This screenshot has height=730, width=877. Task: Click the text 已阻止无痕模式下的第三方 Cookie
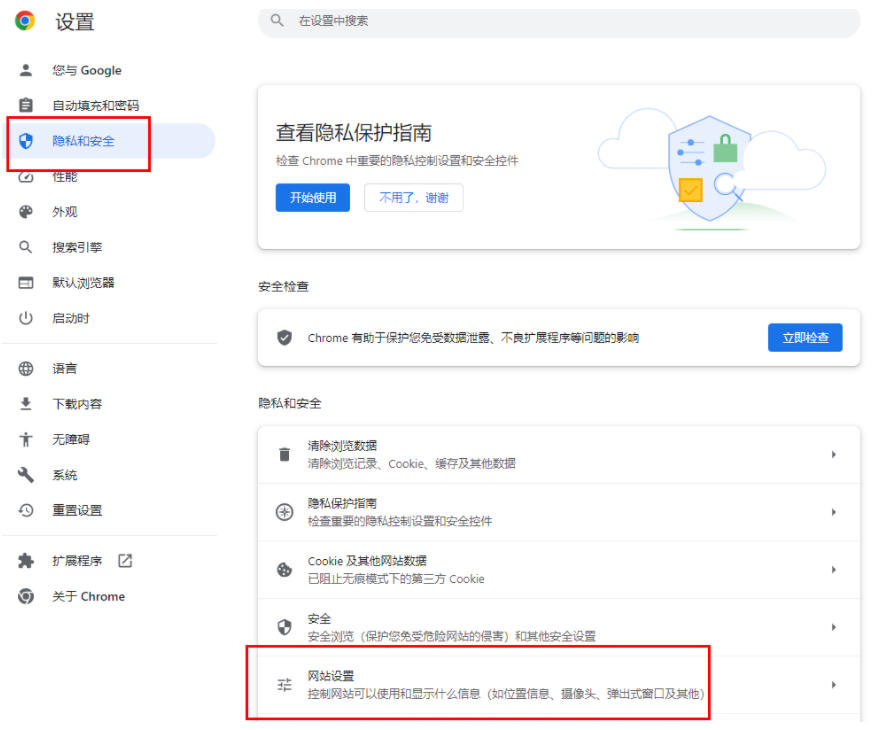(396, 579)
